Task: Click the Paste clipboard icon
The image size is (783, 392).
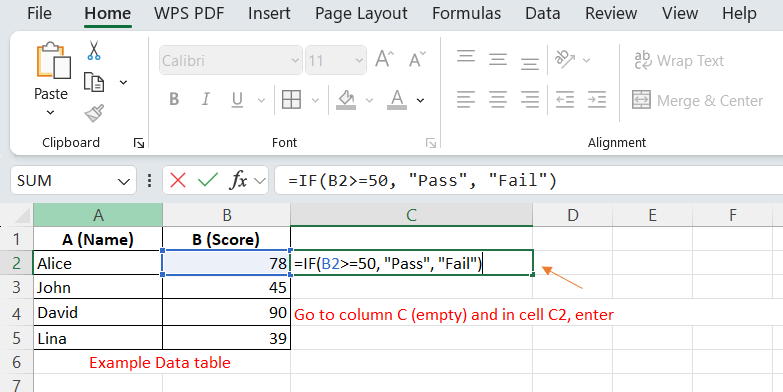Action: tap(53, 61)
